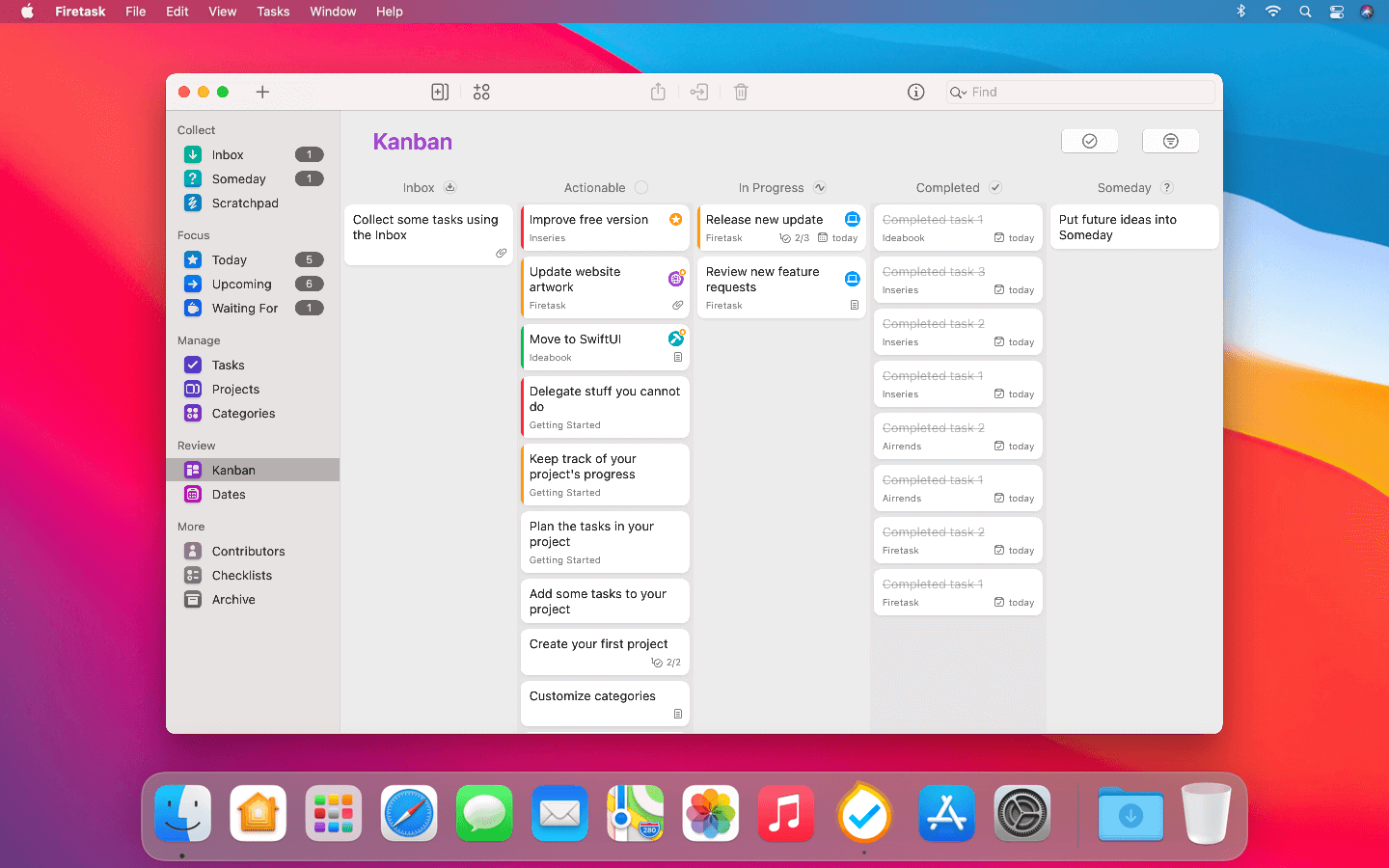Click the orange star on Improve free version
1389x868 pixels.
(x=676, y=219)
